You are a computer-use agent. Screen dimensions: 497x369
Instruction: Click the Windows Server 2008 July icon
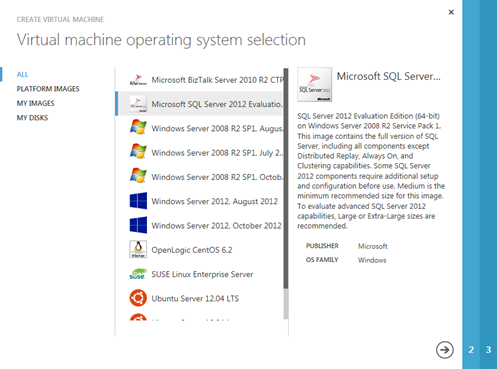(x=138, y=152)
